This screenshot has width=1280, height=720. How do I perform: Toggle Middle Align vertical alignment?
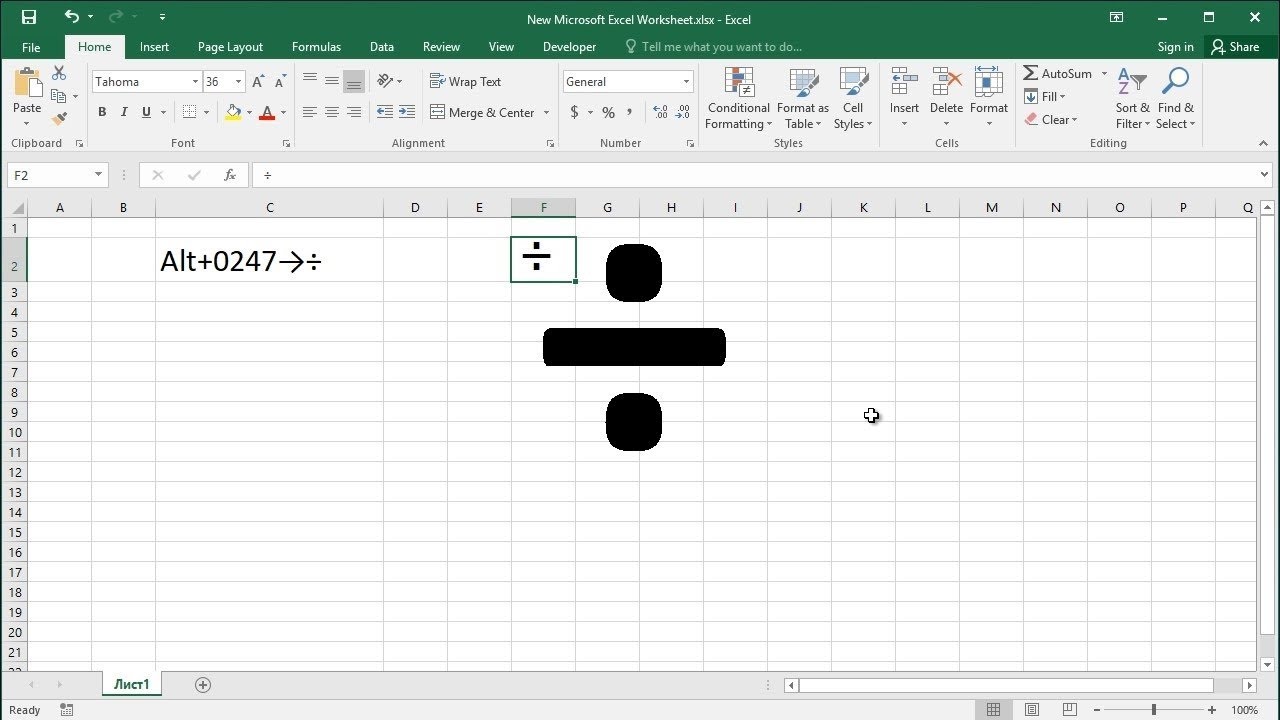[x=331, y=81]
